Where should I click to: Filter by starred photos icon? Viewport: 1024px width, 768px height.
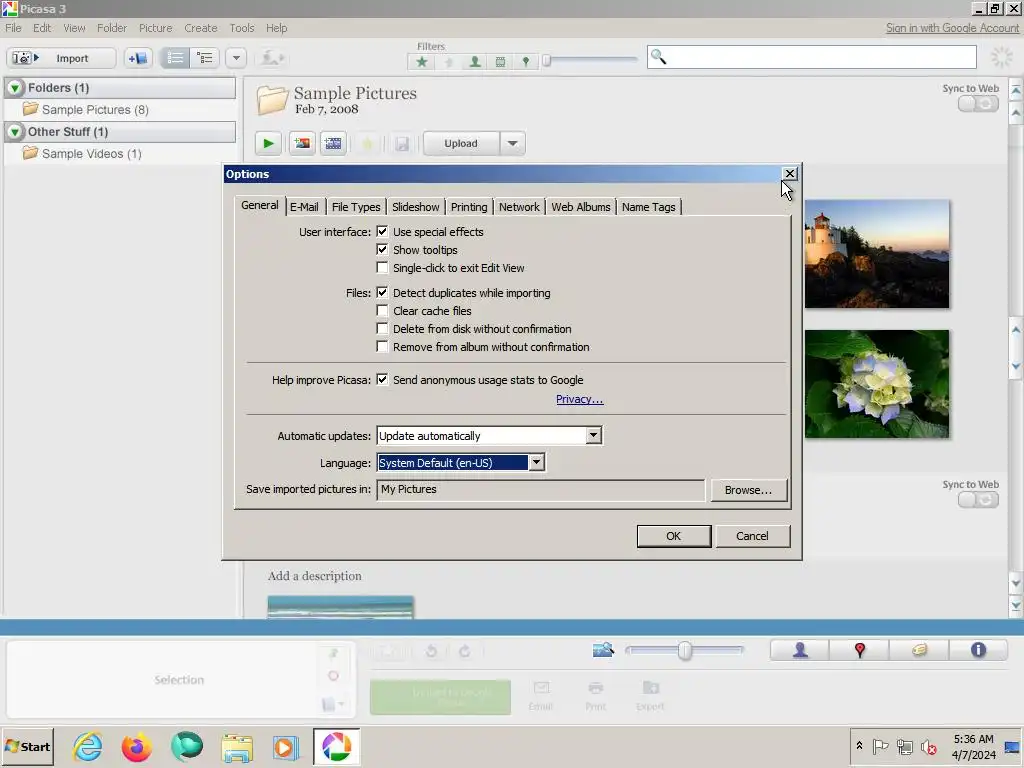tap(422, 61)
